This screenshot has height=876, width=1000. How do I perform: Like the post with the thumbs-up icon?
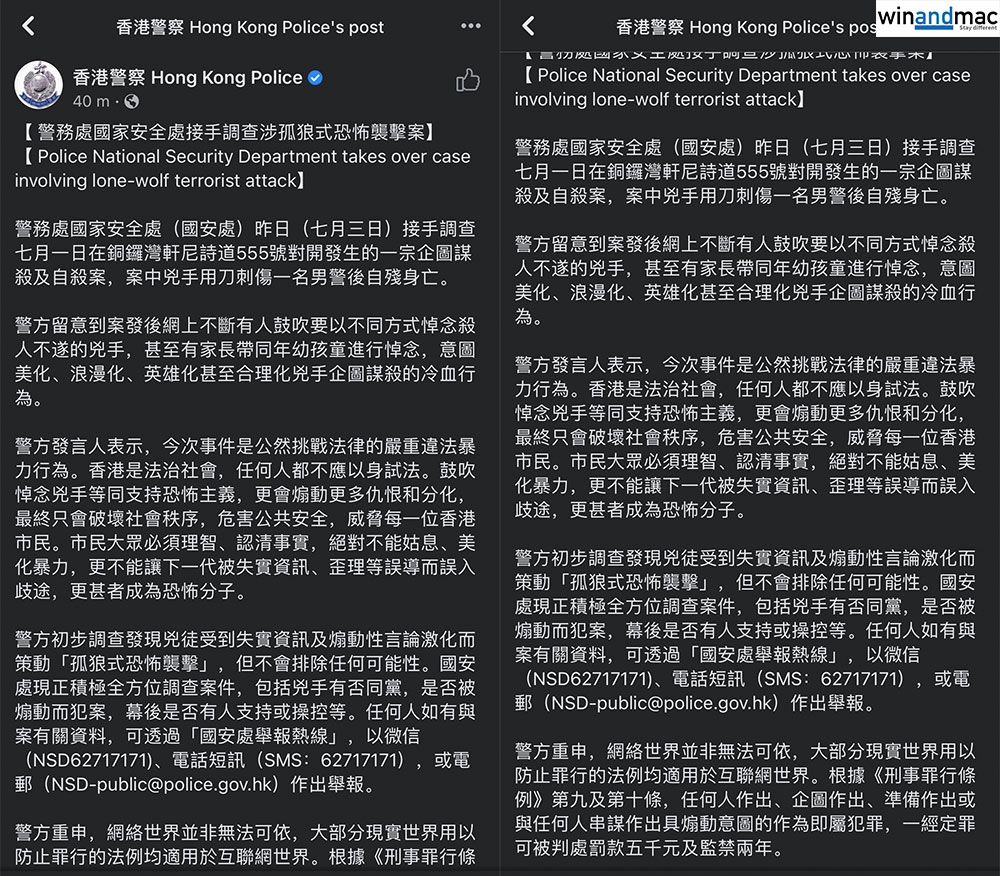coord(467,81)
